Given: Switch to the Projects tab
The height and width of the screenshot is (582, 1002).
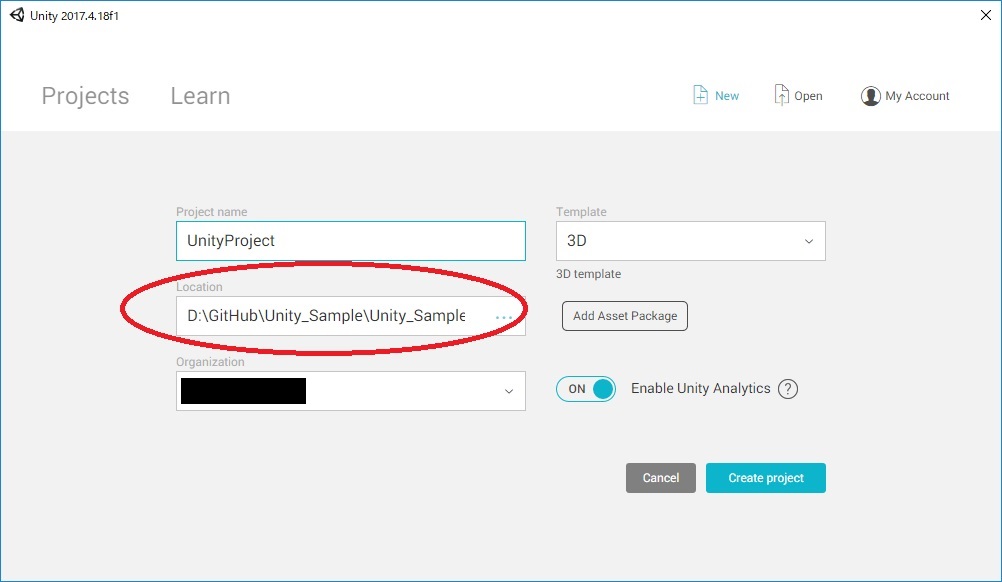Looking at the screenshot, I should click(x=86, y=96).
